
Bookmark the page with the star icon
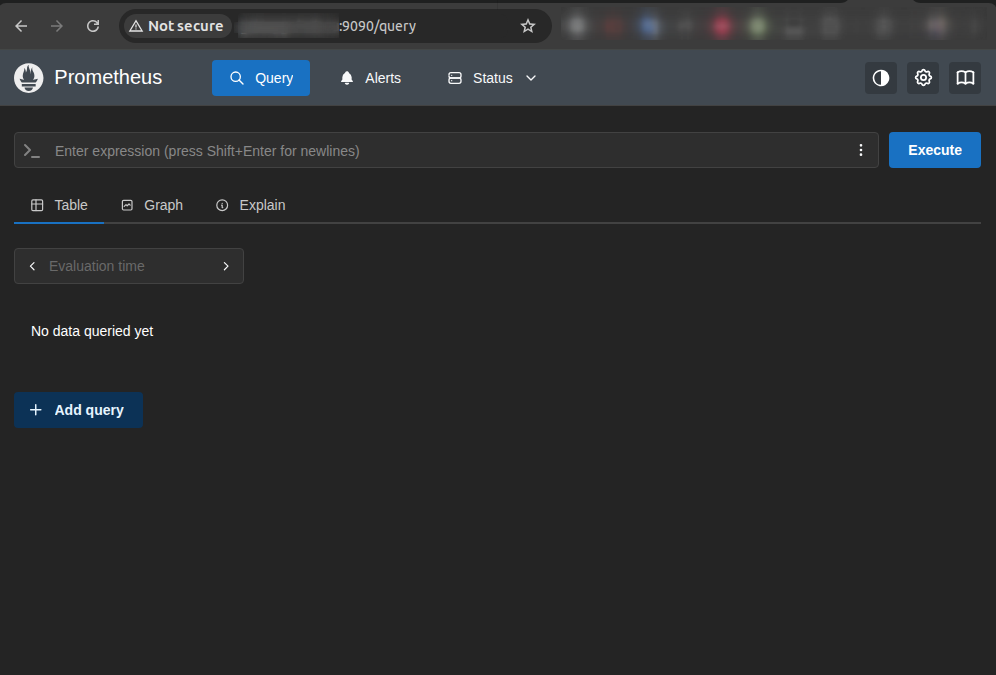click(527, 26)
